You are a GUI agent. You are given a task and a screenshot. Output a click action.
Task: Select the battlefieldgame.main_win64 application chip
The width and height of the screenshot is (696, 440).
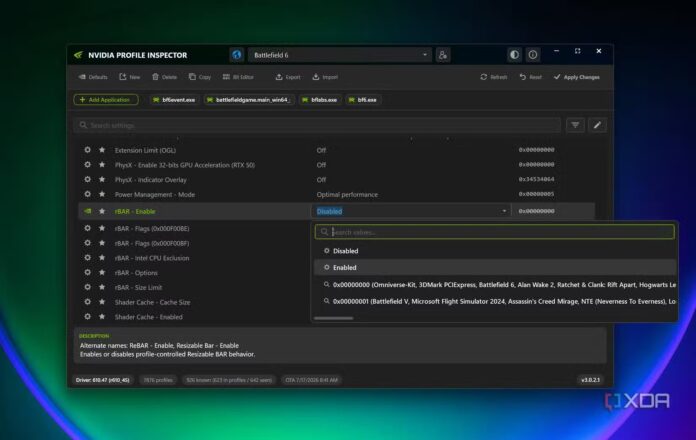point(249,100)
